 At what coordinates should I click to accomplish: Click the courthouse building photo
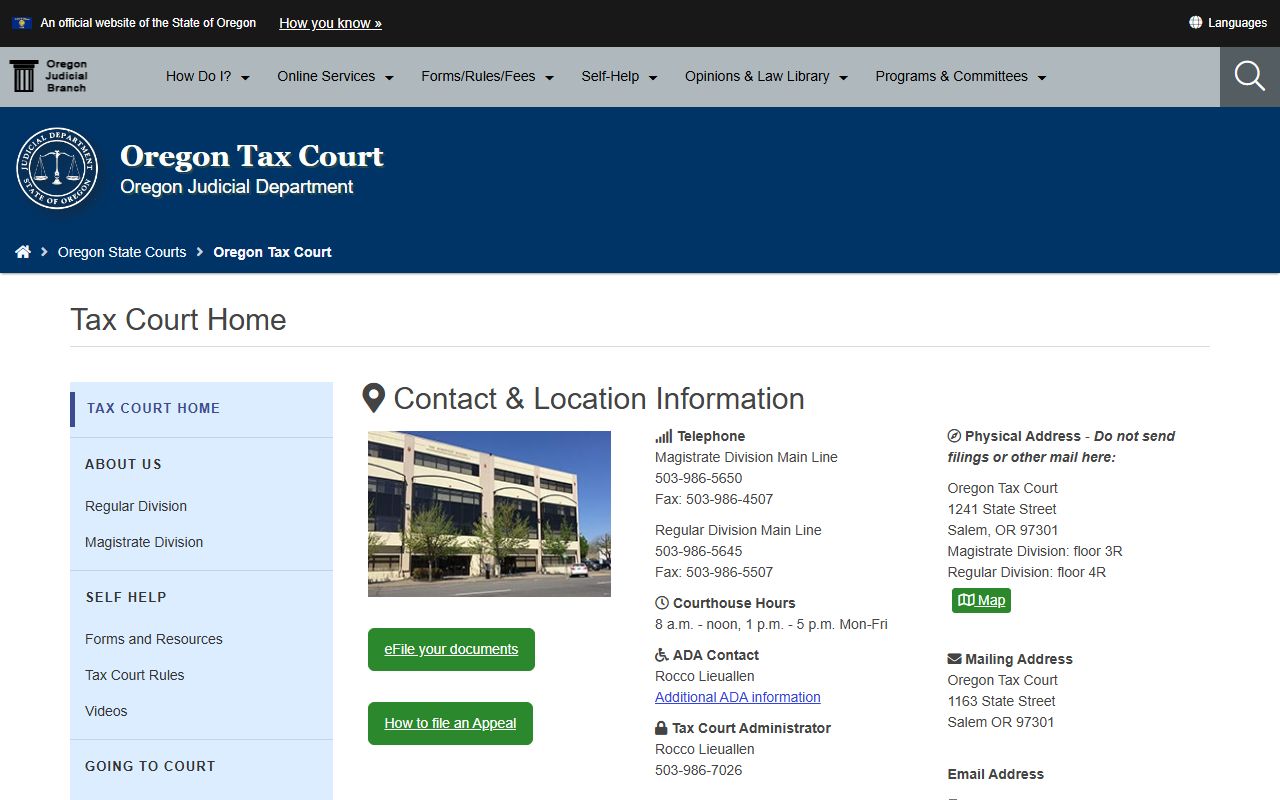coord(489,514)
